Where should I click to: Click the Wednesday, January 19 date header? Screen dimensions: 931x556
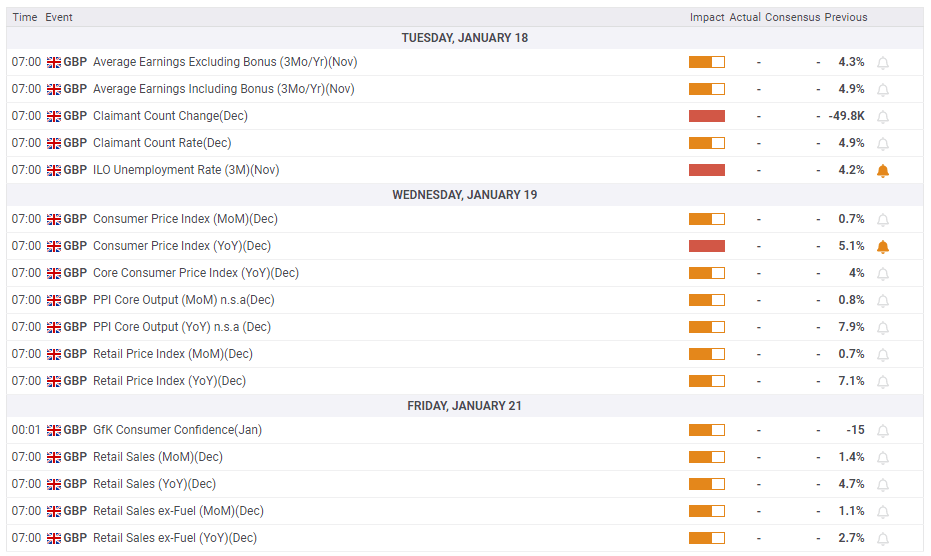pyautogui.click(x=464, y=195)
